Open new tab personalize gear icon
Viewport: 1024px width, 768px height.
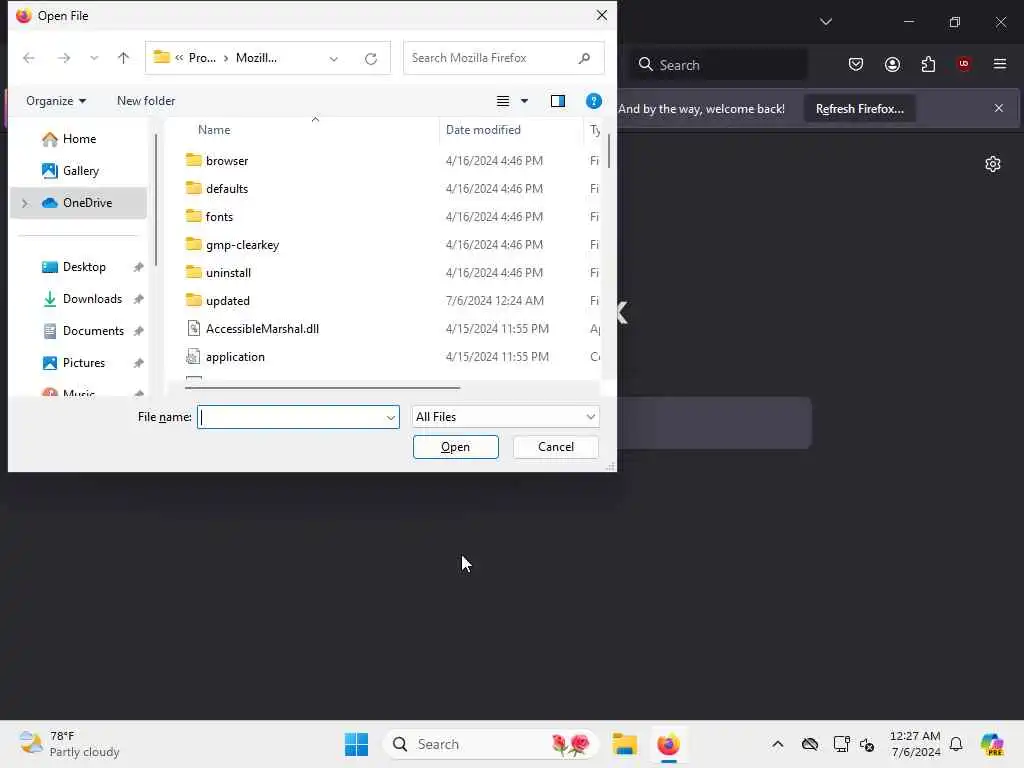tap(993, 164)
